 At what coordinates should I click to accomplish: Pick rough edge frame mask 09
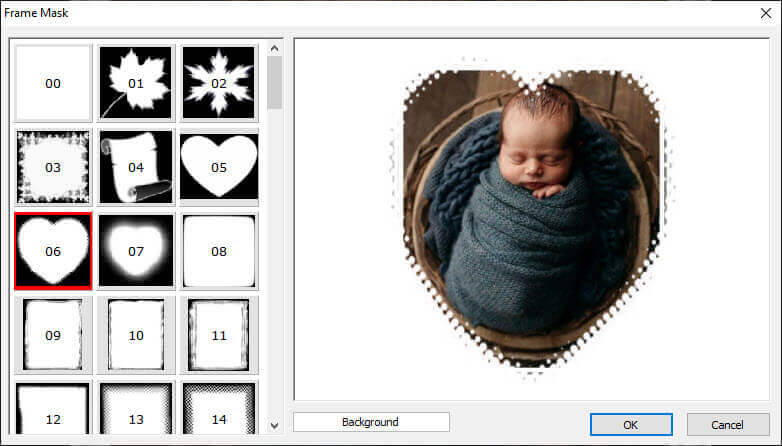(53, 335)
